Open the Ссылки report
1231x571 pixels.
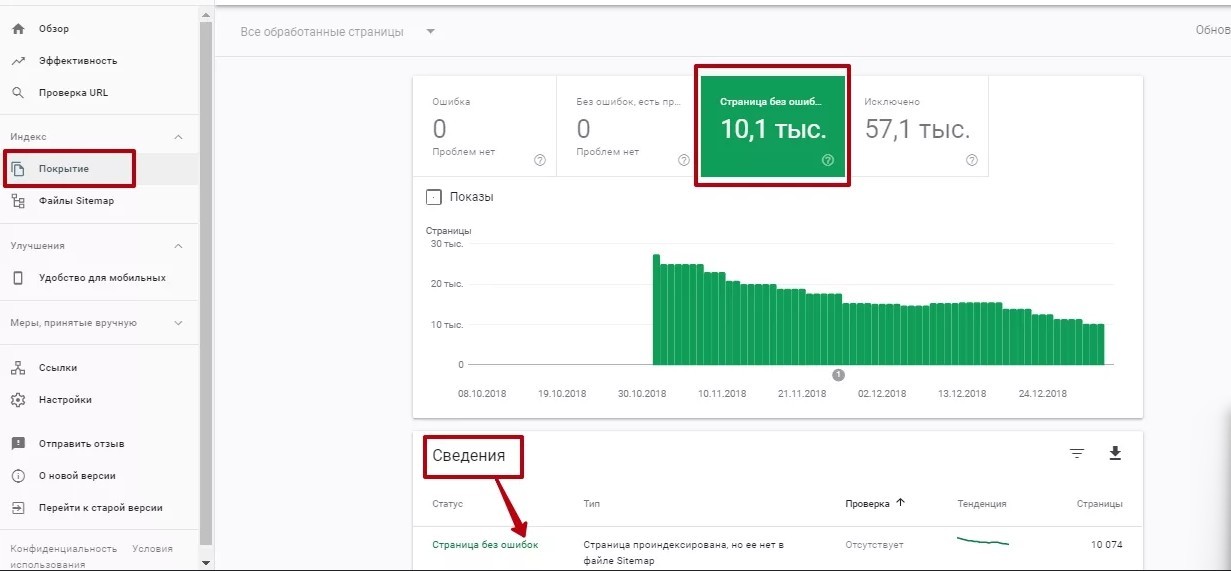[x=58, y=368]
